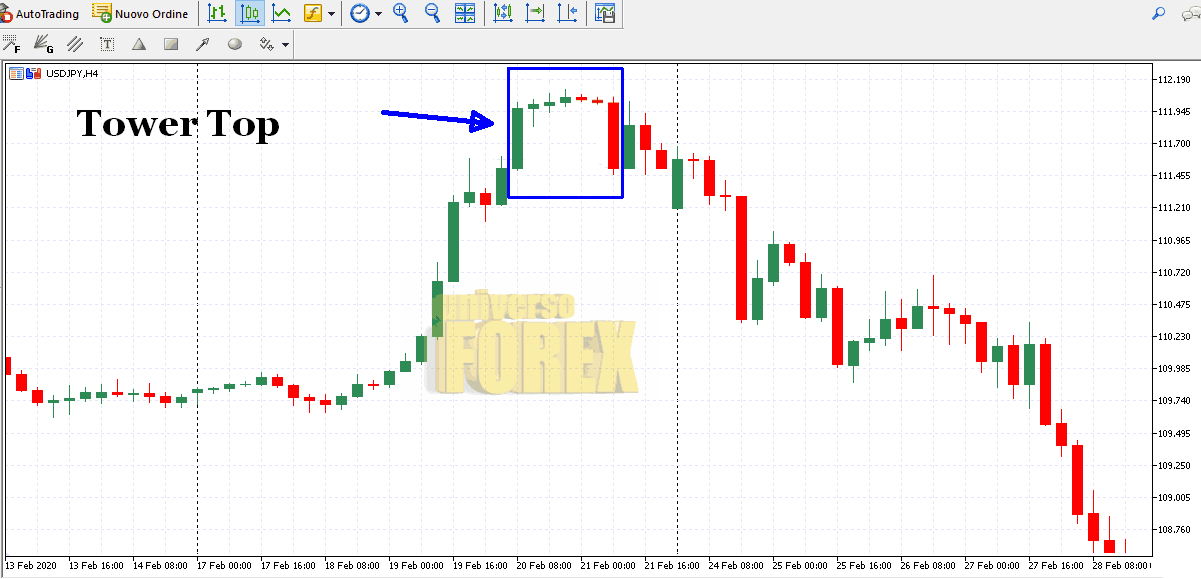Image resolution: width=1201 pixels, height=579 pixels.
Task: Click the Nuovo Ordine button
Action: coord(140,14)
